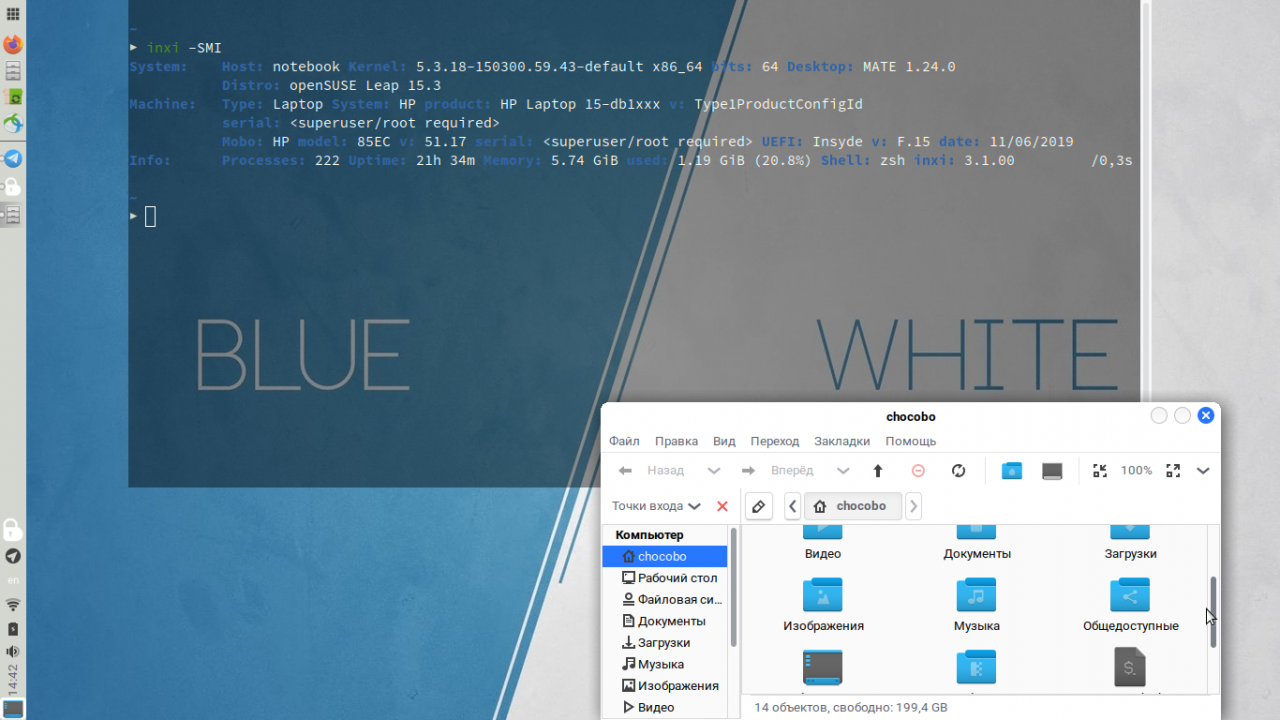Click the chocobo path bar button
1280x720 pixels.
click(x=852, y=506)
